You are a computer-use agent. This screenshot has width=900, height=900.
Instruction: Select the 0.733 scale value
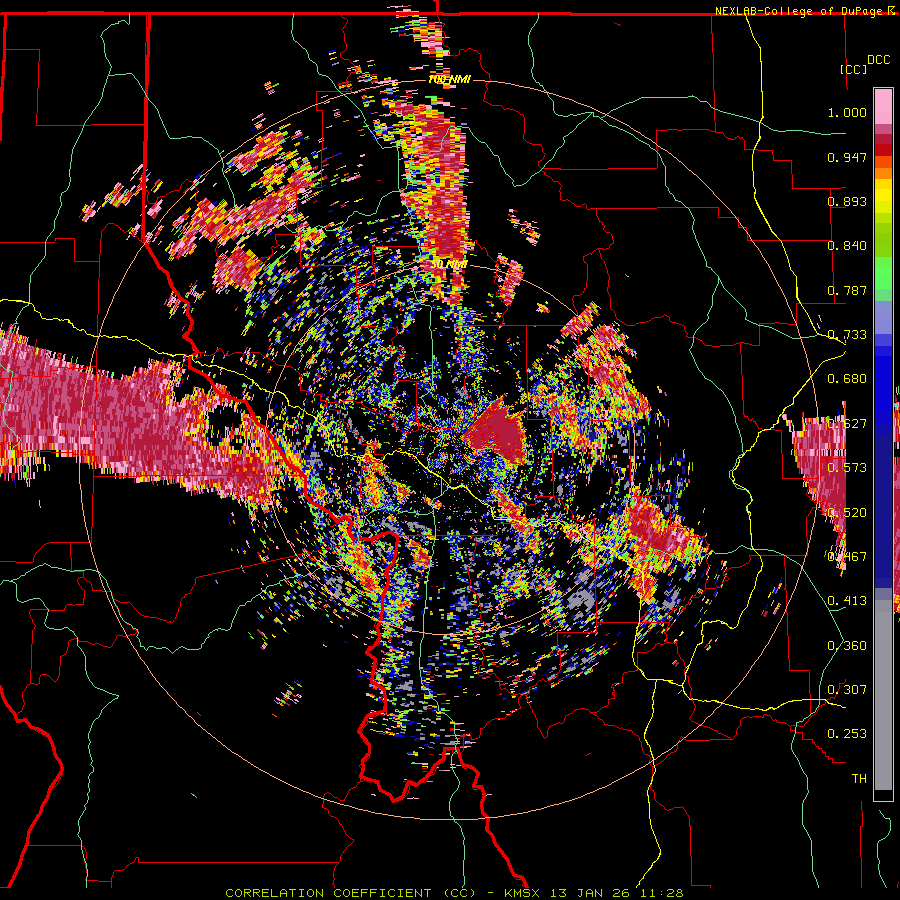847,335
